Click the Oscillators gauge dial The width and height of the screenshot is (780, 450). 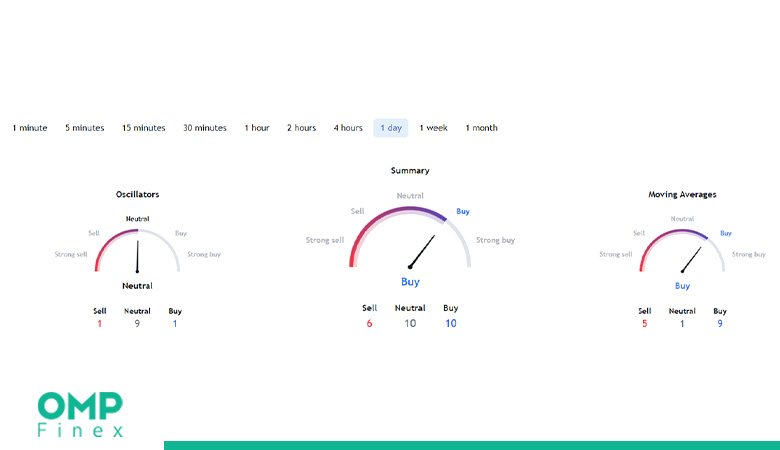(x=137, y=251)
